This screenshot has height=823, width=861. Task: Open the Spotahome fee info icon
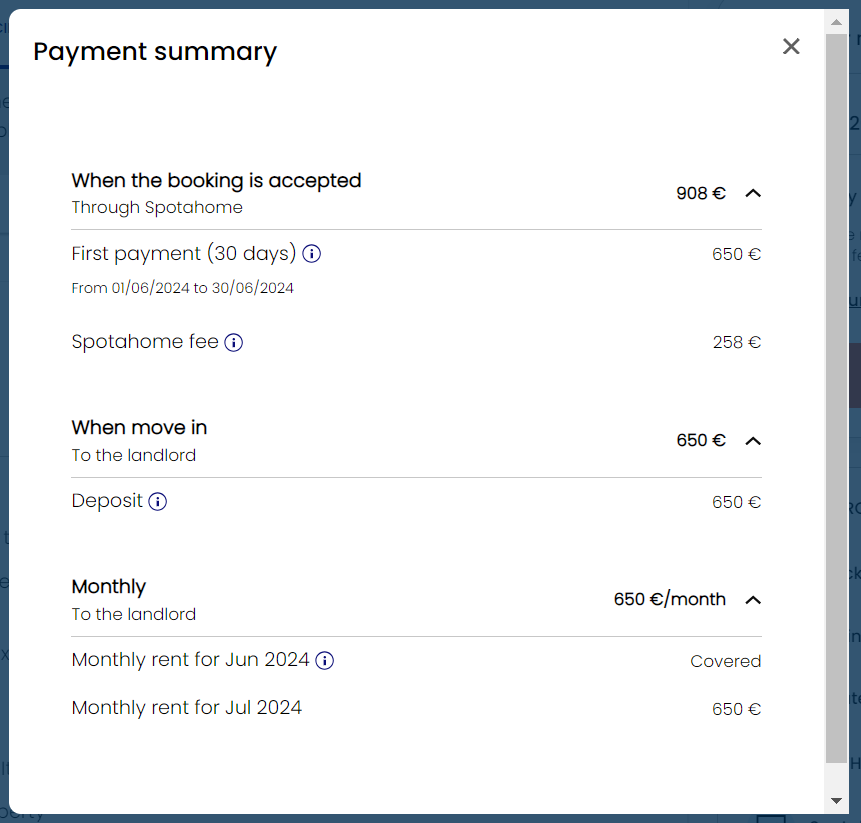(233, 342)
